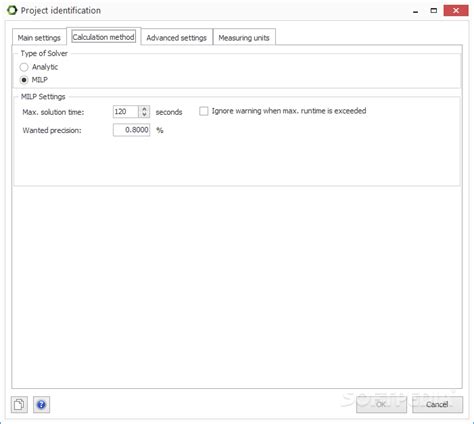Viewport: 474px width, 424px height.
Task: Confirm settings with the OK button
Action: (x=381, y=404)
